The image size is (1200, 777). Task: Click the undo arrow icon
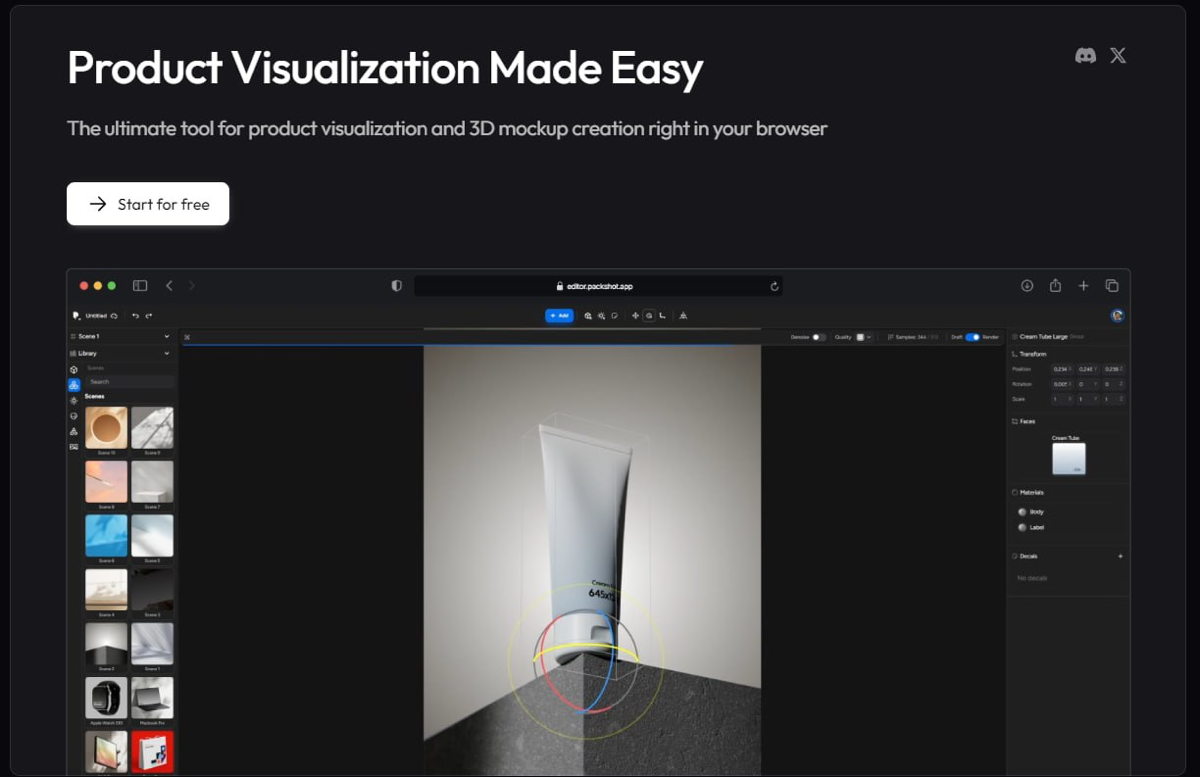[136, 316]
